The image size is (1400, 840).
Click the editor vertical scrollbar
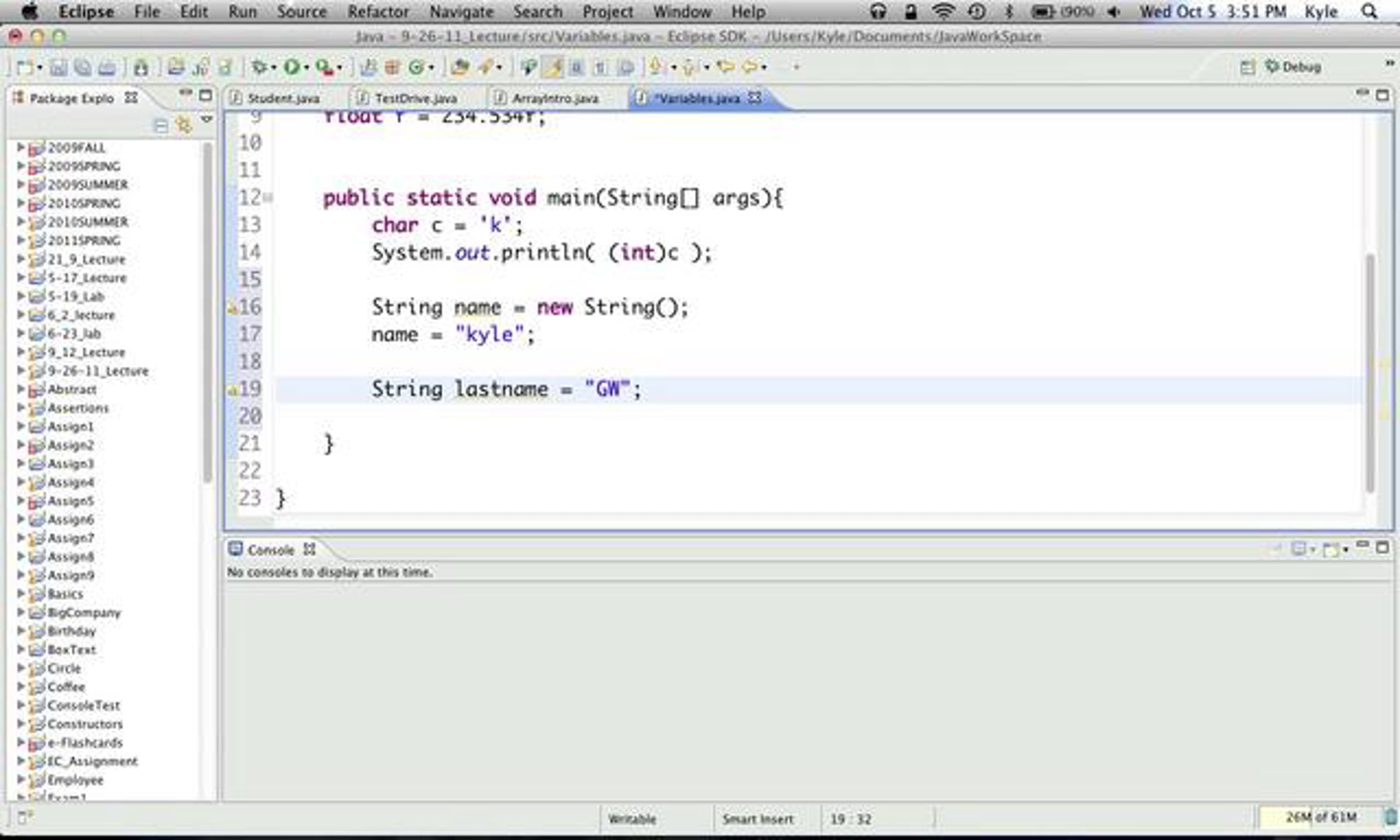click(1370, 373)
